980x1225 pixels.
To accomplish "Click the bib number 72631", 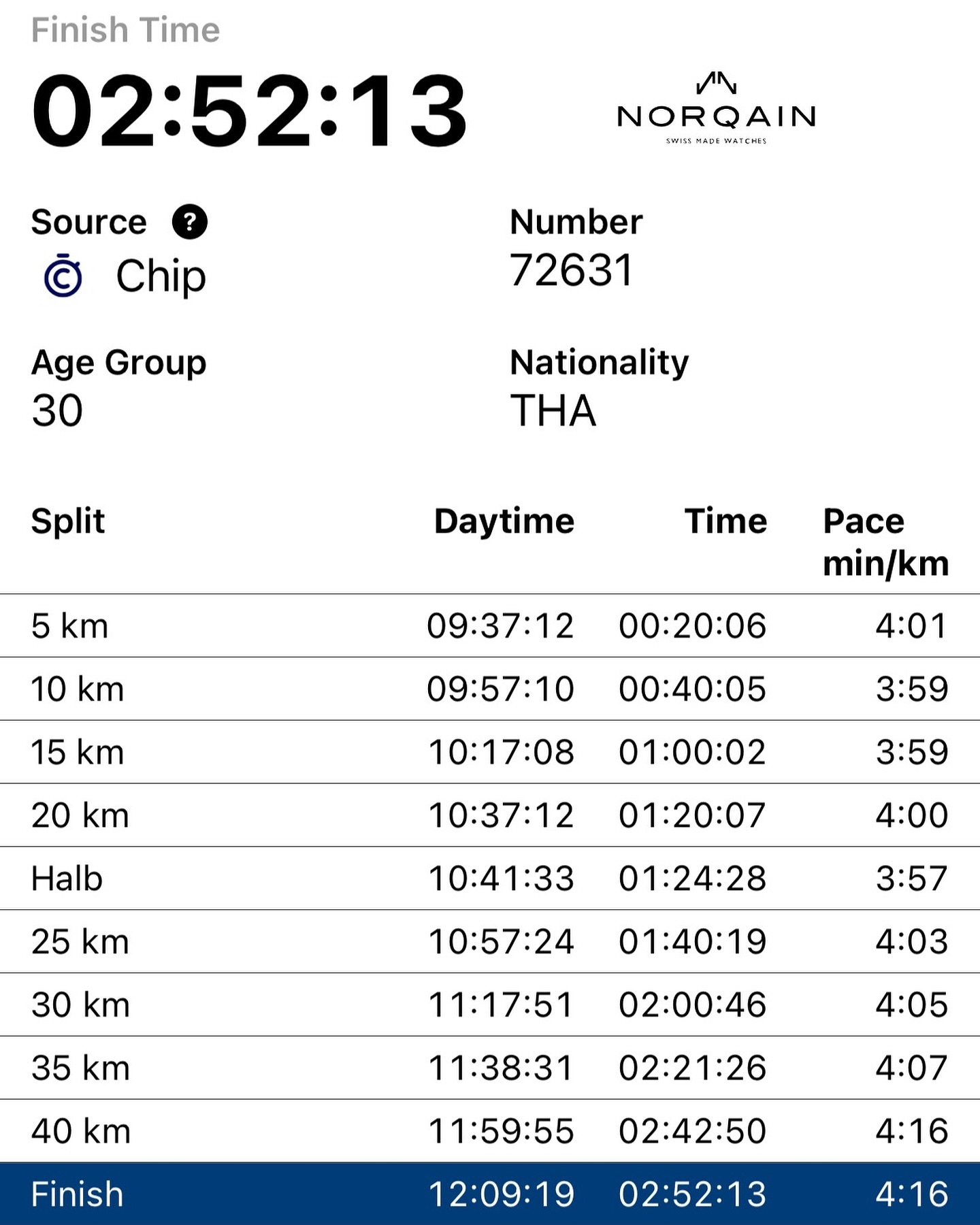I will click(572, 270).
